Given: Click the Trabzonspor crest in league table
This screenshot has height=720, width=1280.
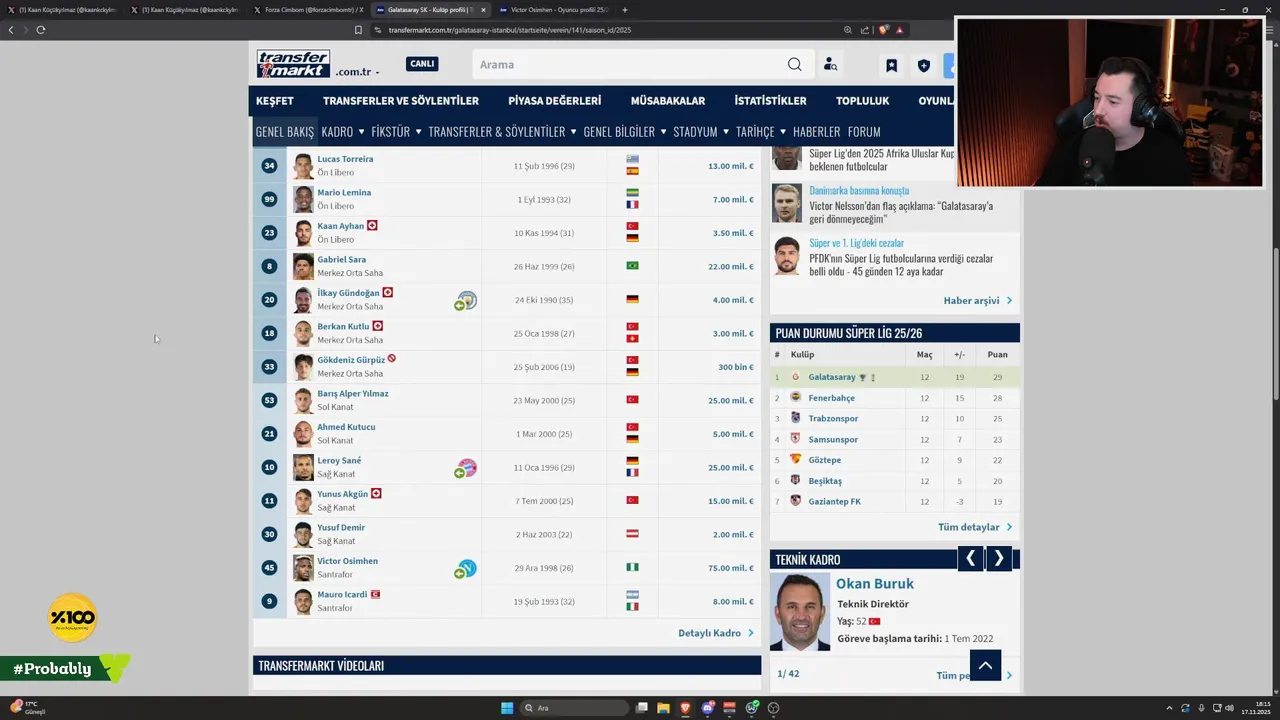Looking at the screenshot, I should [796, 418].
